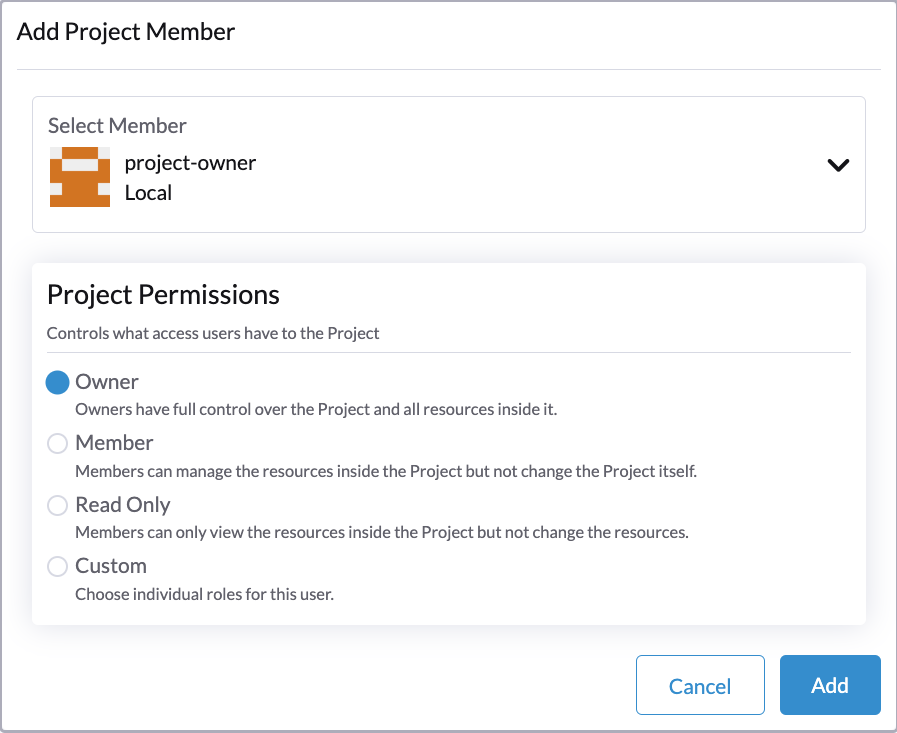Viewport: 897px width, 733px height.
Task: Click the Owner role label text
Action: [x=107, y=381]
